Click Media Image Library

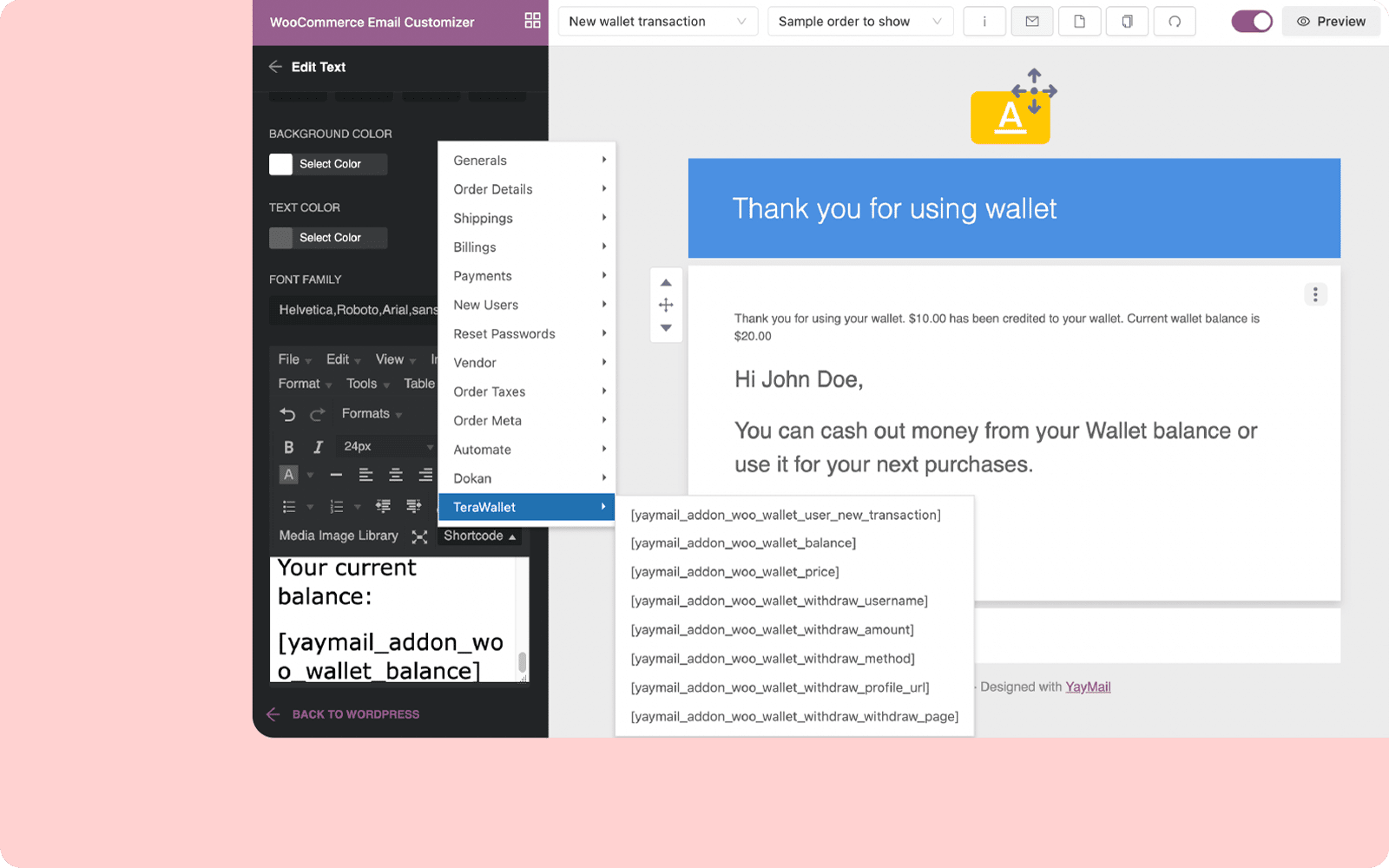339,536
